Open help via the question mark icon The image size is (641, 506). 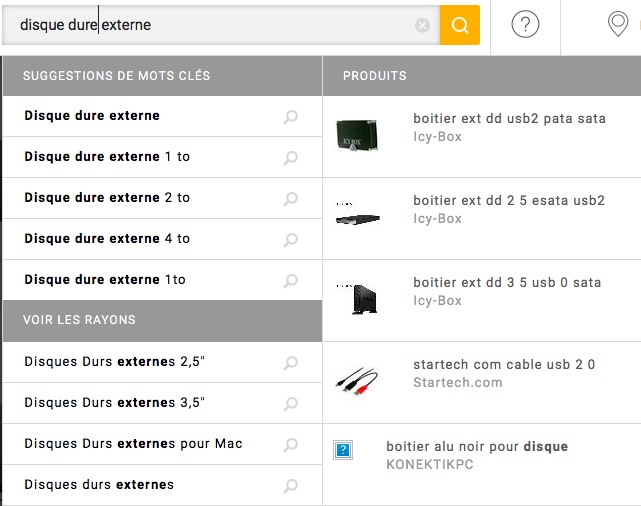525,25
